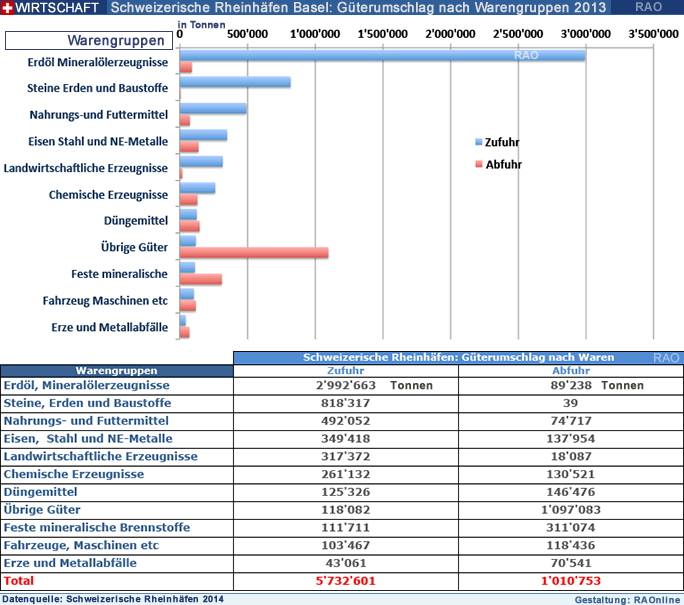The width and height of the screenshot is (684, 605).
Task: Select the Zufuhr column header in table
Action: [345, 371]
